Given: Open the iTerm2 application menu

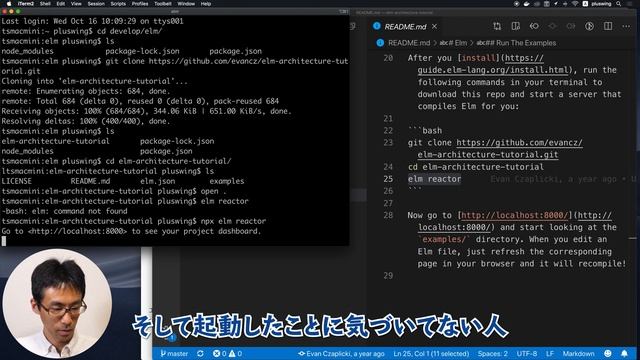Looking at the screenshot, I should point(26,4).
